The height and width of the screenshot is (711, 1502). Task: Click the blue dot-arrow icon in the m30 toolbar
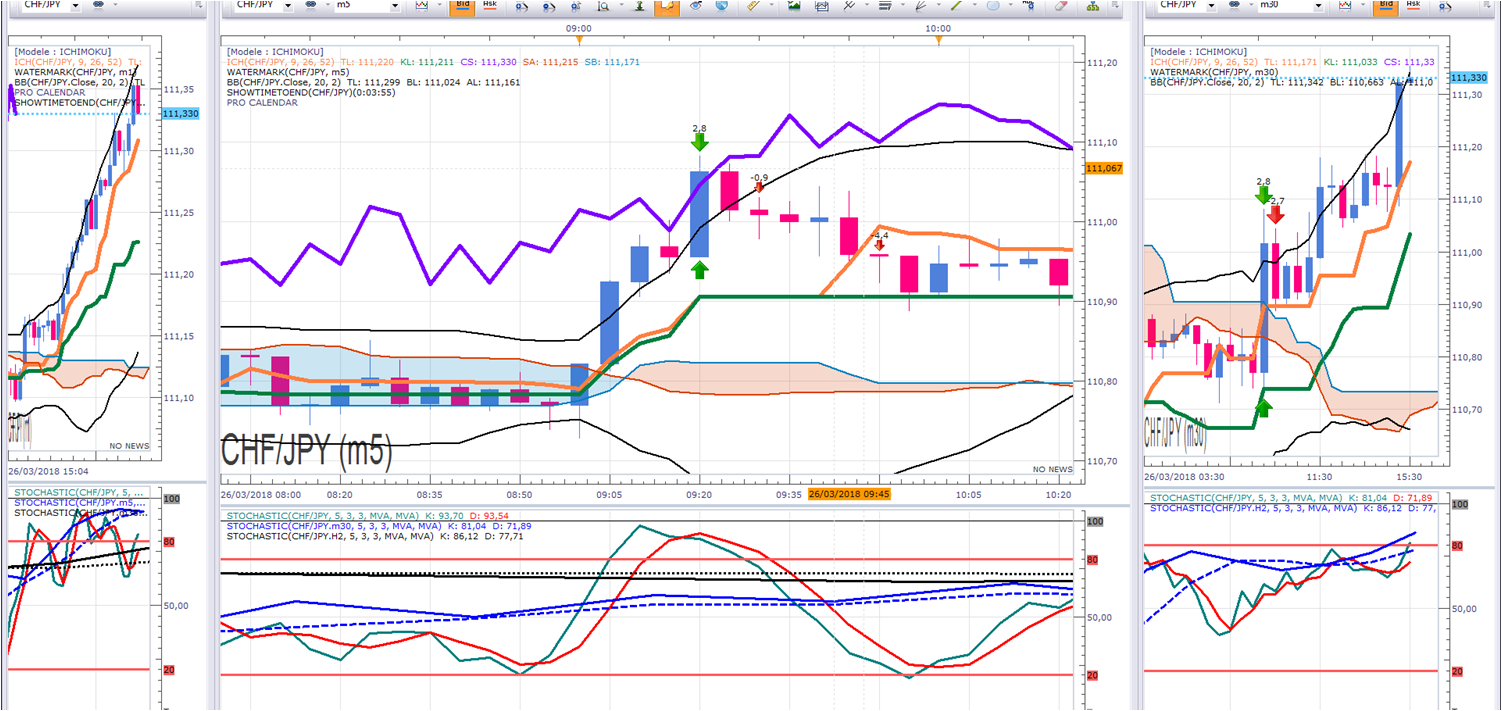coord(1445,6)
